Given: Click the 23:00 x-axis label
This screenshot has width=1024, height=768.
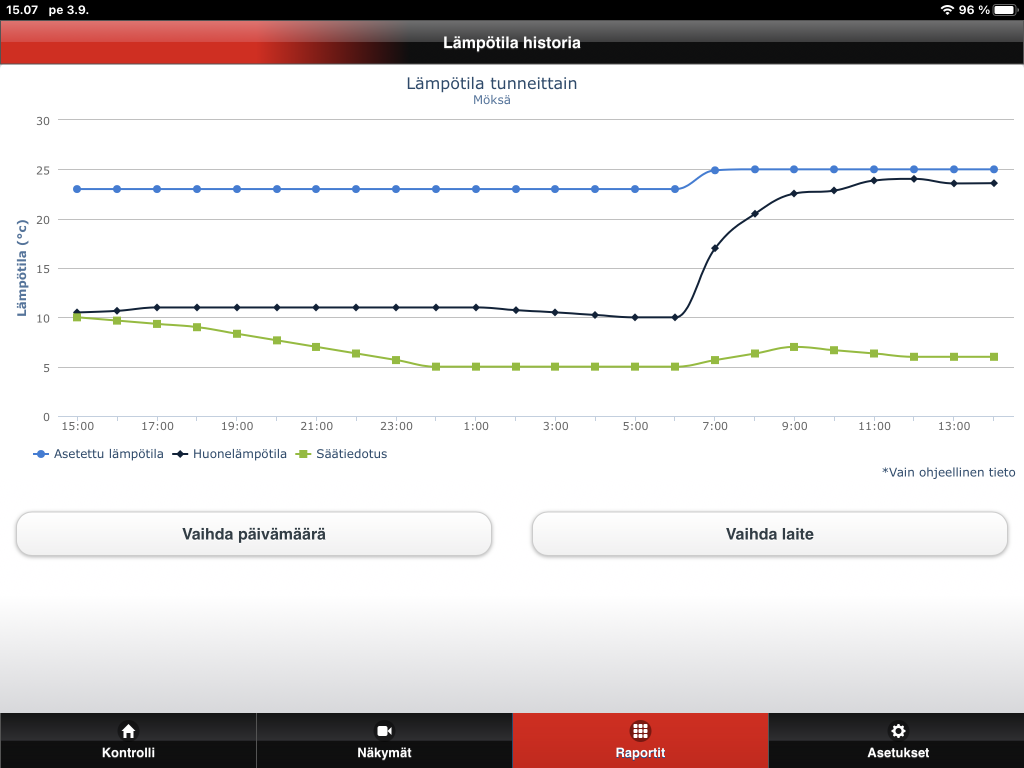Looking at the screenshot, I should click(x=396, y=426).
